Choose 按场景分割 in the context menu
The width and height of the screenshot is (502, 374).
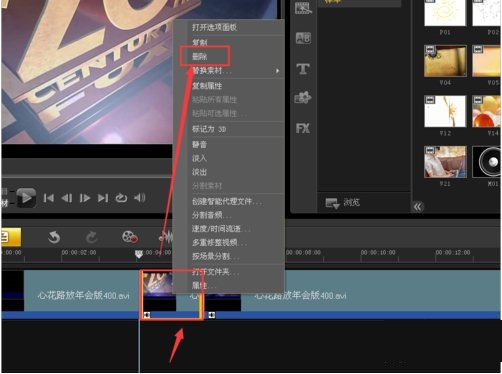tap(215, 256)
